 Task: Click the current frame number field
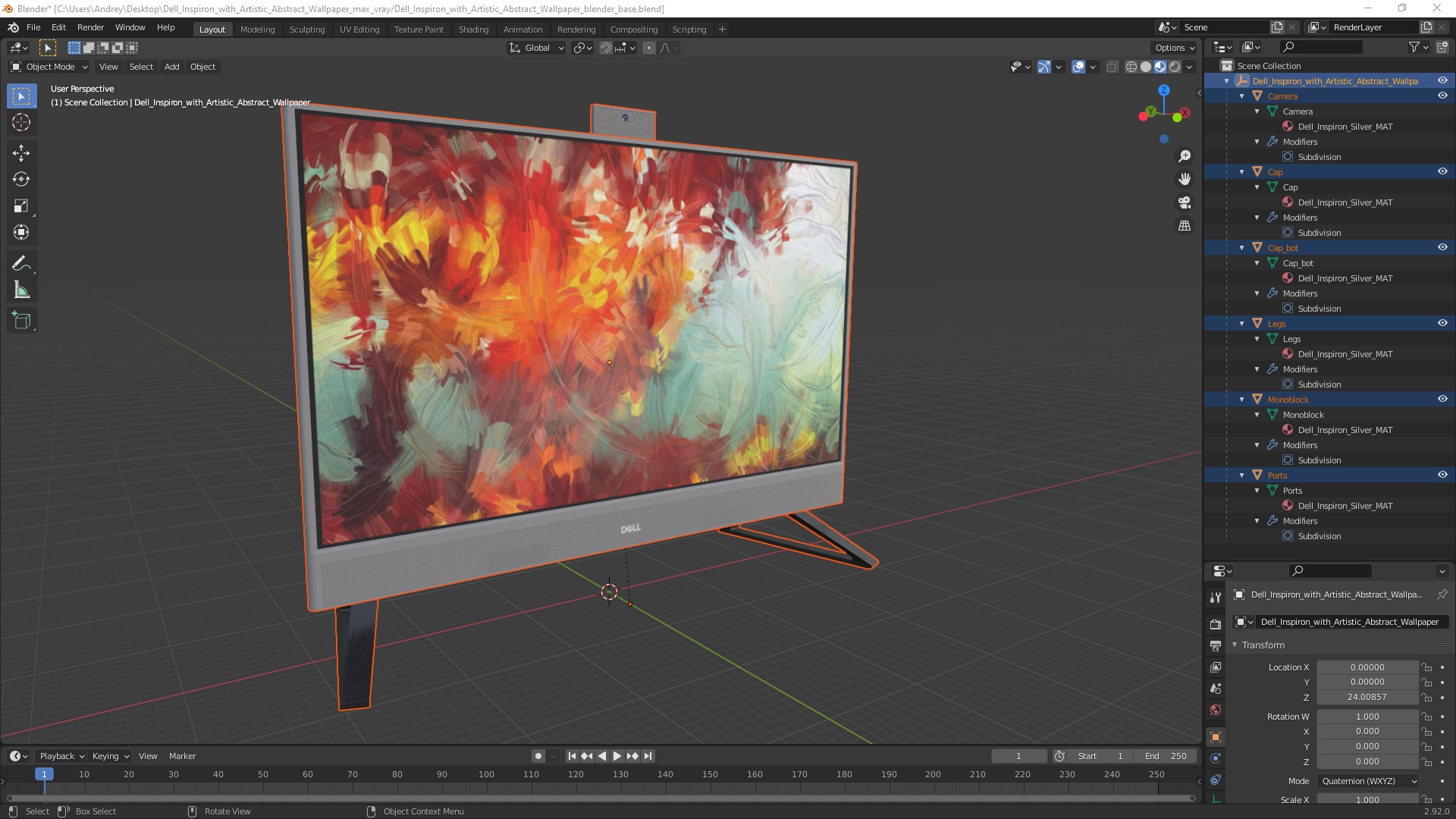click(x=1018, y=756)
